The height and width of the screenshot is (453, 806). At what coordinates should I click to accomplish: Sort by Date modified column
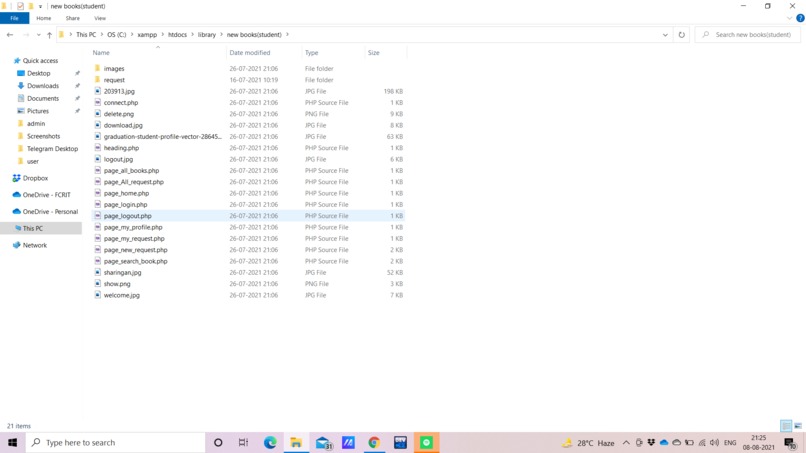point(250,52)
